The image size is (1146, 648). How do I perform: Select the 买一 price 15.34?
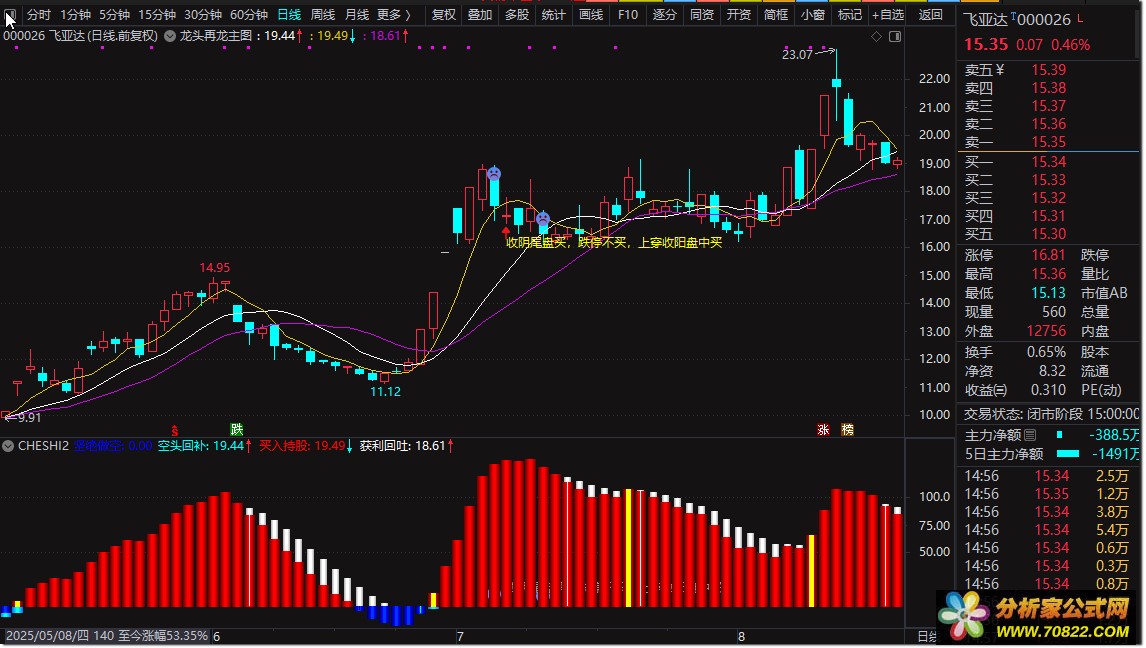click(x=1049, y=162)
